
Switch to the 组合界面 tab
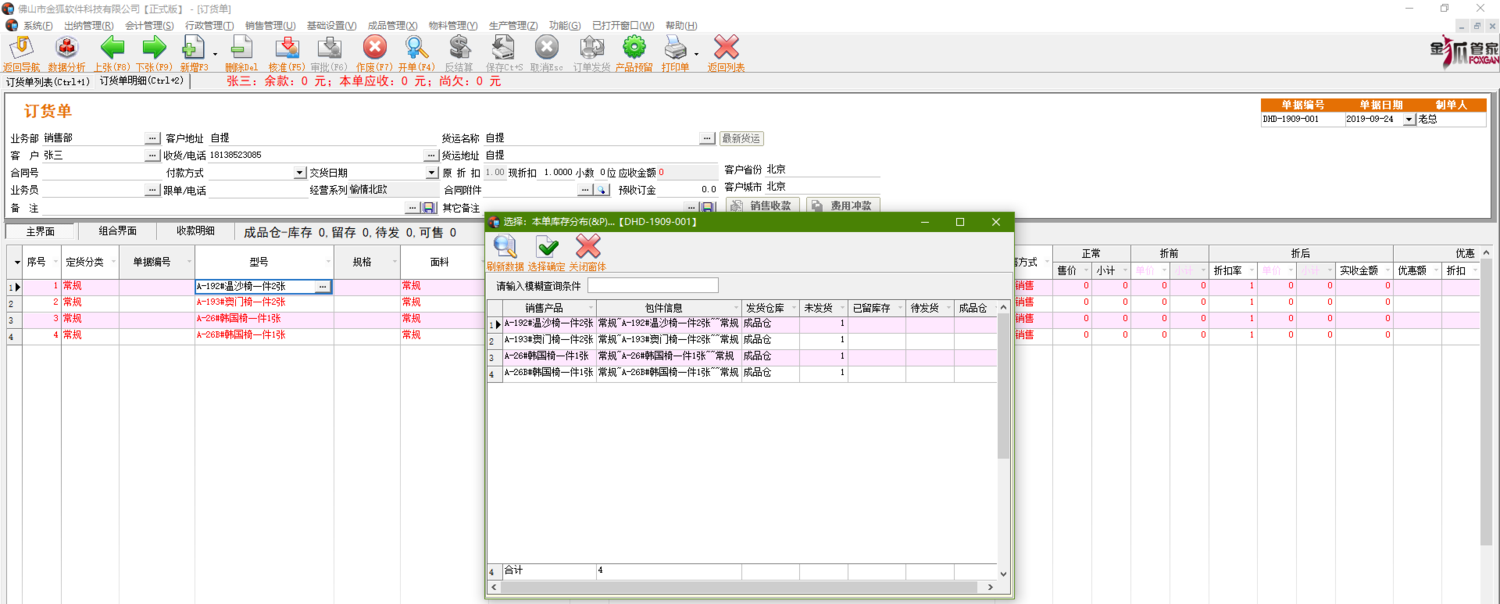[x=118, y=231]
